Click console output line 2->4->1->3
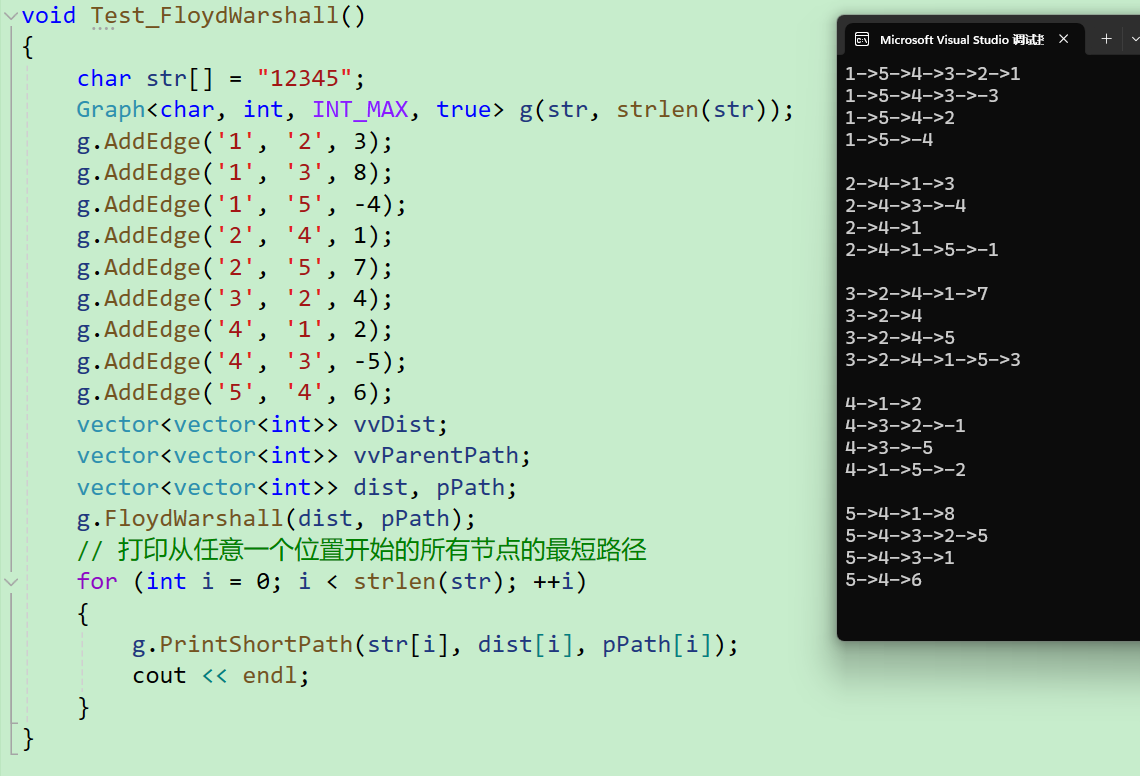This screenshot has height=776, width=1140. (899, 183)
